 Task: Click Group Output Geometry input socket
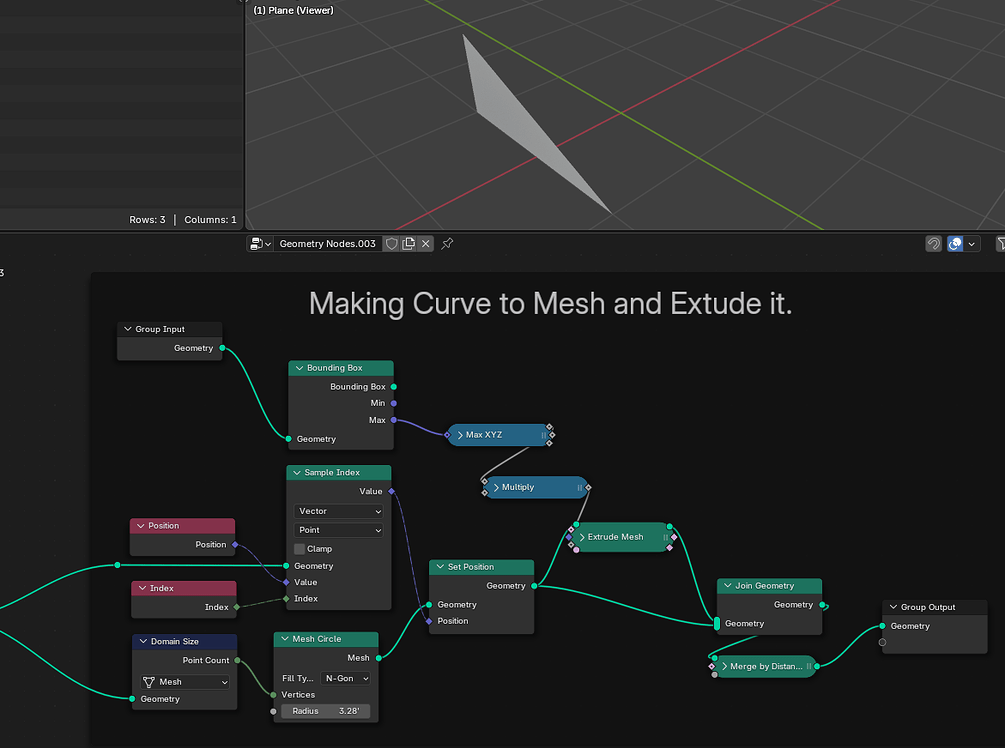(x=883, y=626)
